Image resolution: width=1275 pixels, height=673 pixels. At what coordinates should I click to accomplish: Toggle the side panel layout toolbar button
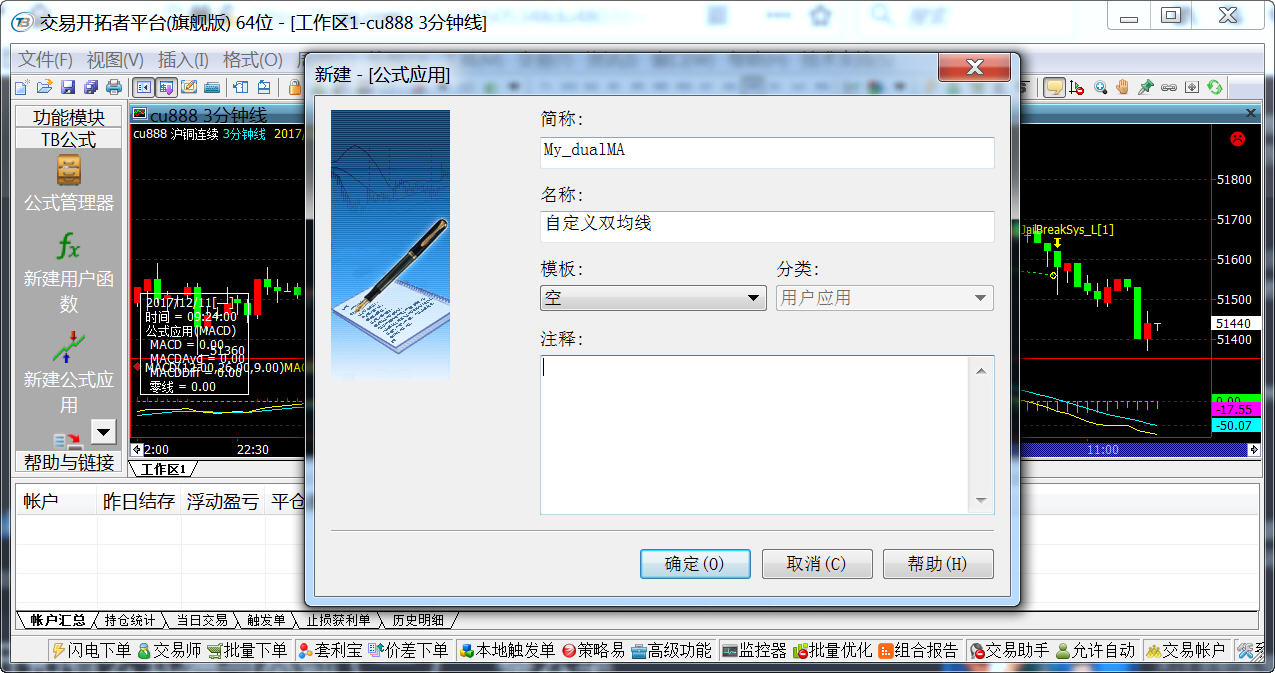[x=144, y=87]
